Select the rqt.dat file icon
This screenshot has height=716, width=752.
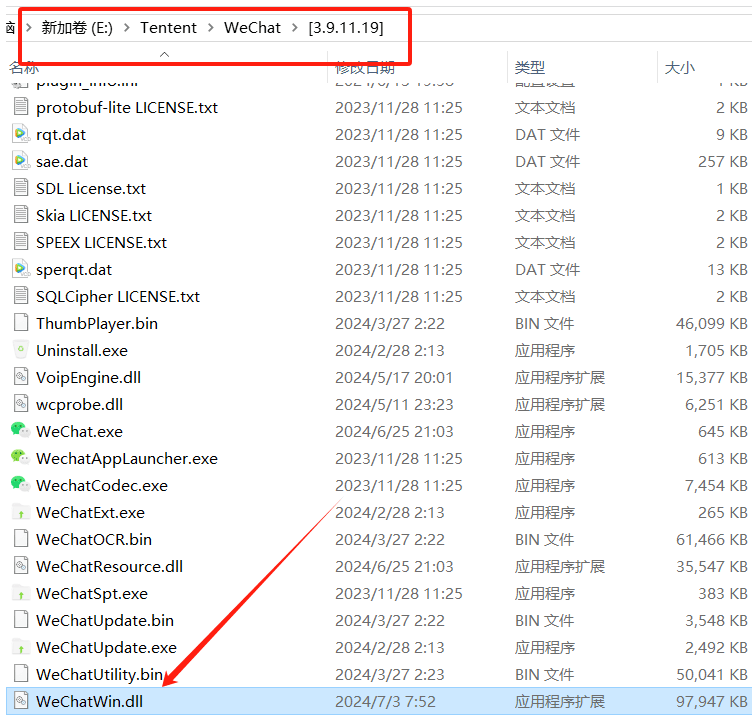[20, 134]
